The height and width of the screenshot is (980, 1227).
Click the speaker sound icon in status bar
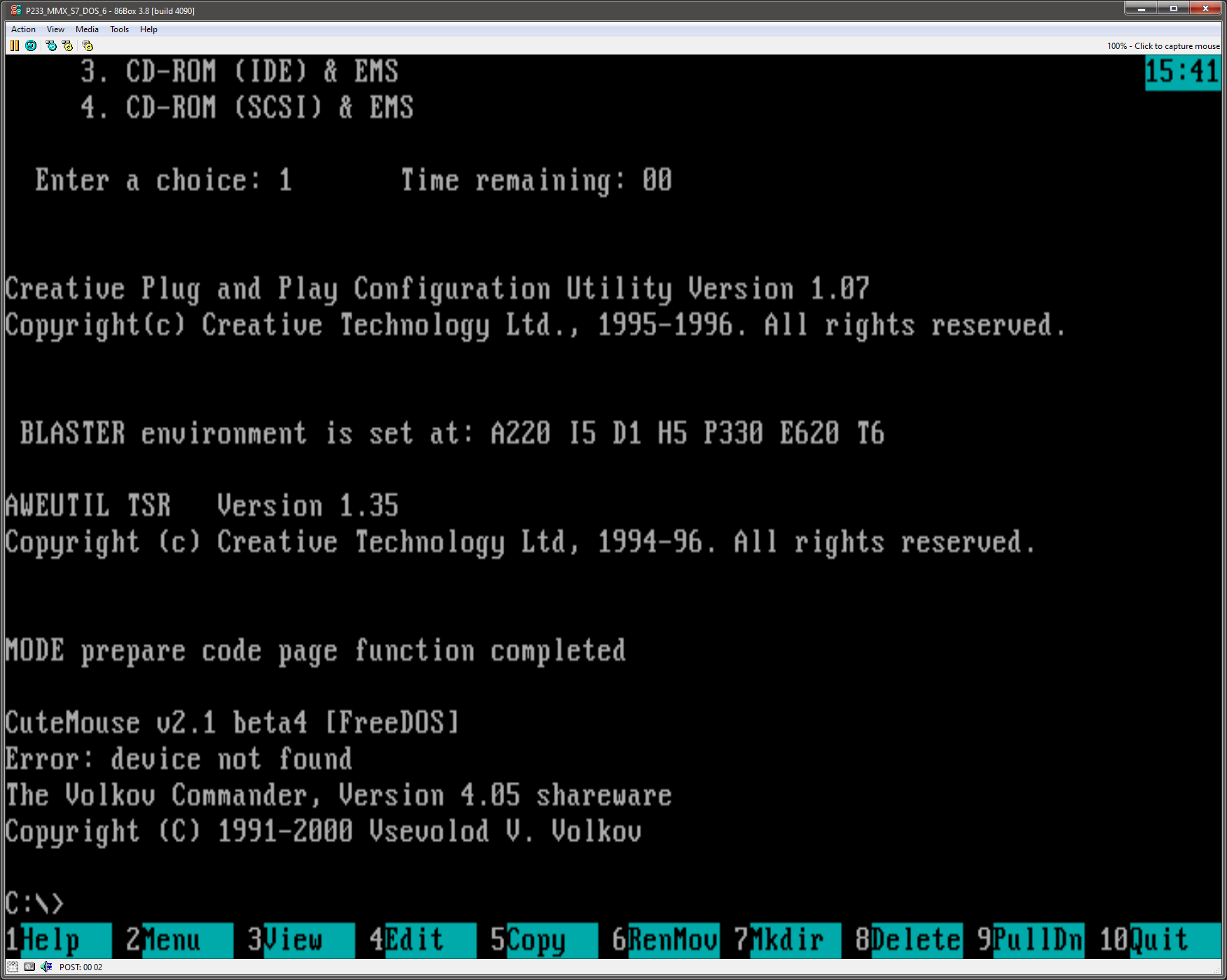(x=46, y=967)
